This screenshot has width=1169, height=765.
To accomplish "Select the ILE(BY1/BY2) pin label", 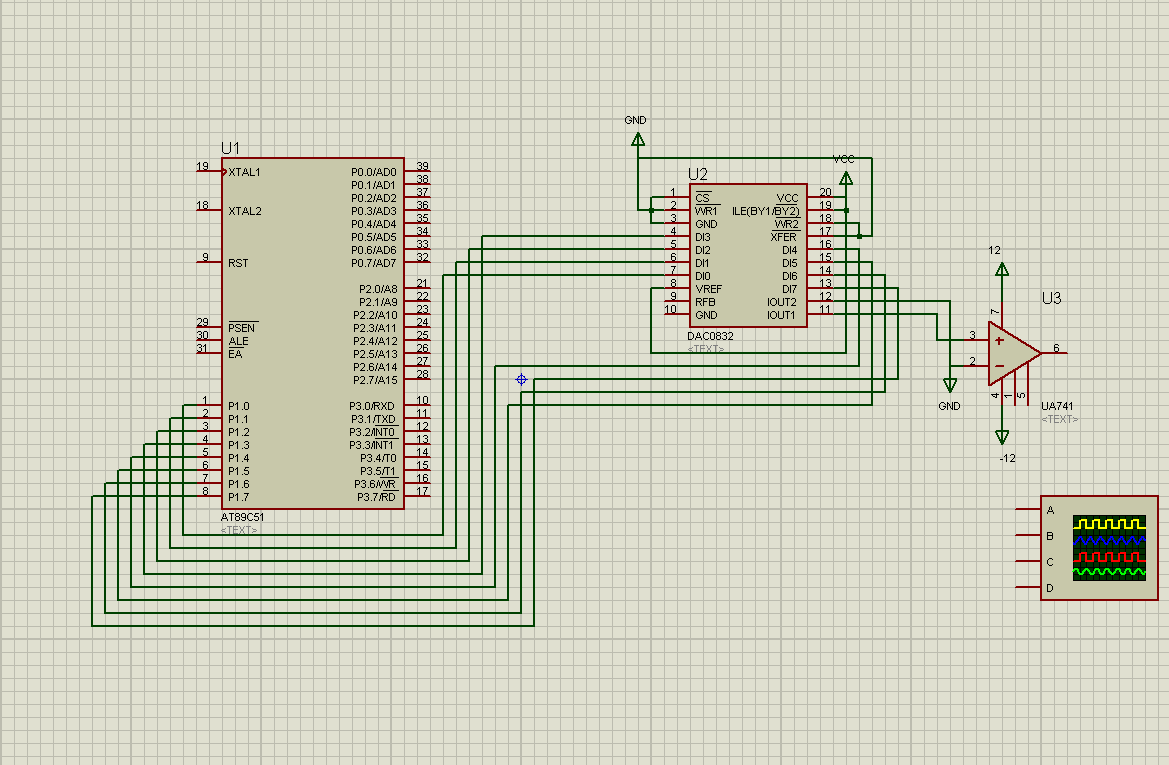I will point(765,211).
